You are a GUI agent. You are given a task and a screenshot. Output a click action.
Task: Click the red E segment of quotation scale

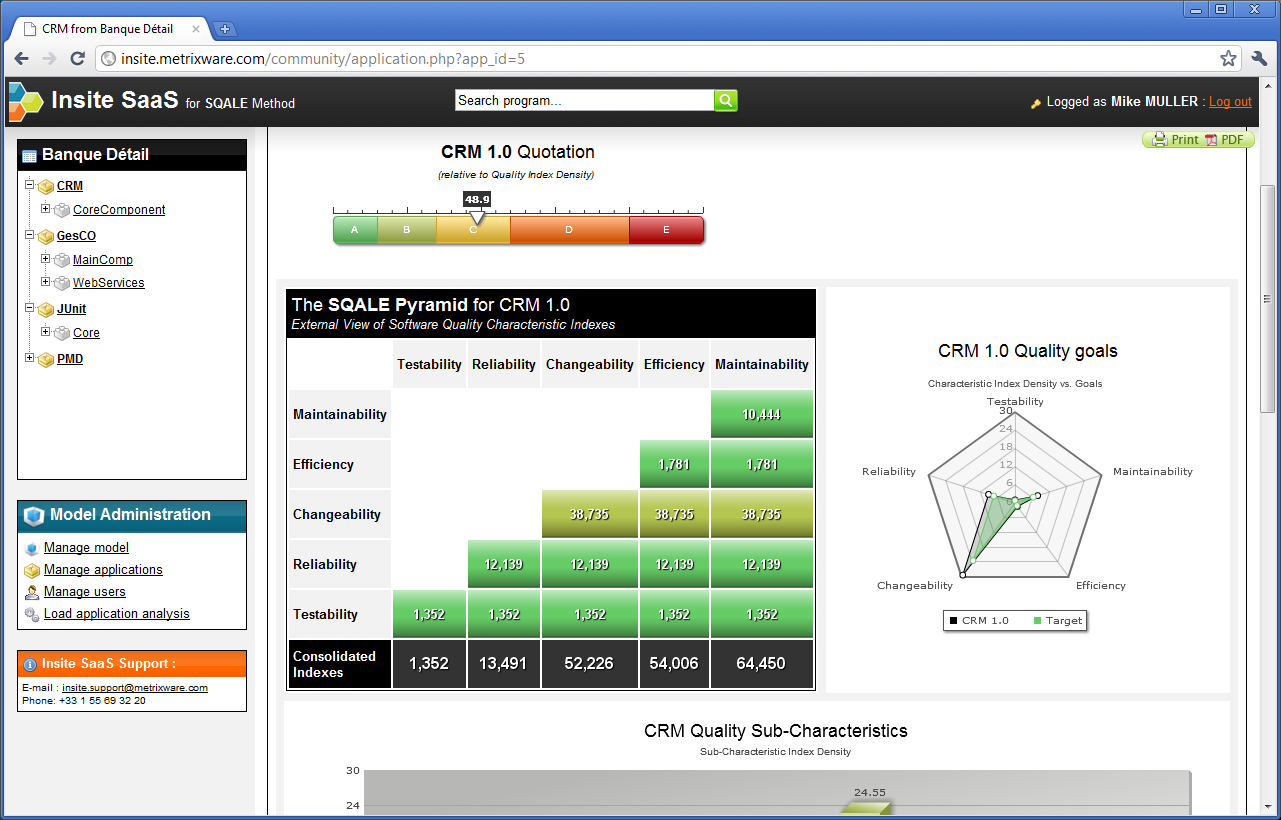pos(666,230)
